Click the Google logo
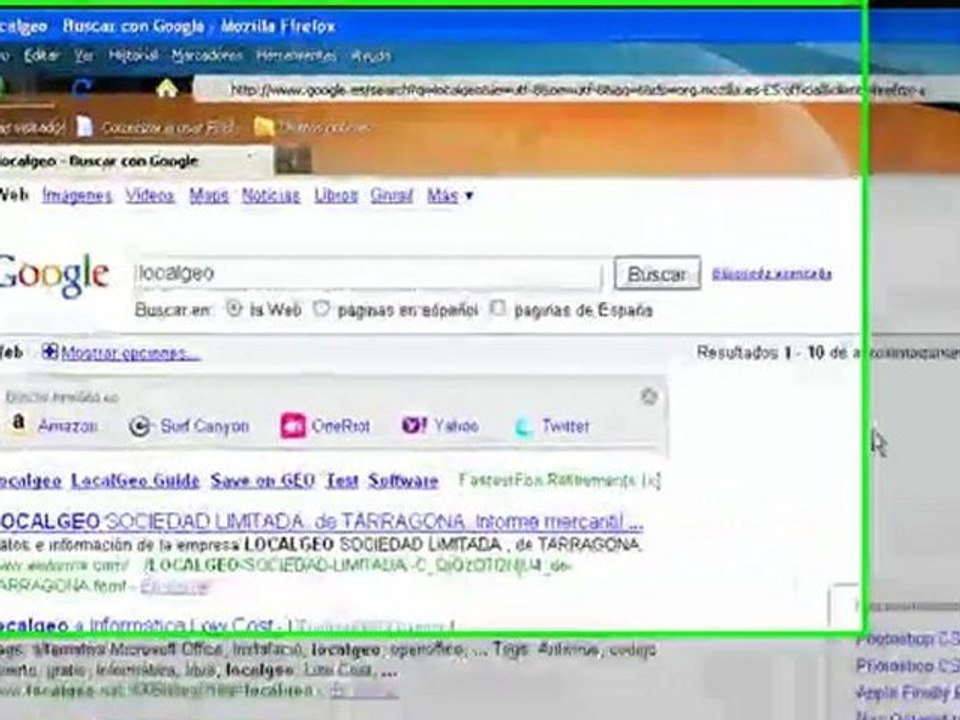The image size is (960, 720). tap(54, 276)
